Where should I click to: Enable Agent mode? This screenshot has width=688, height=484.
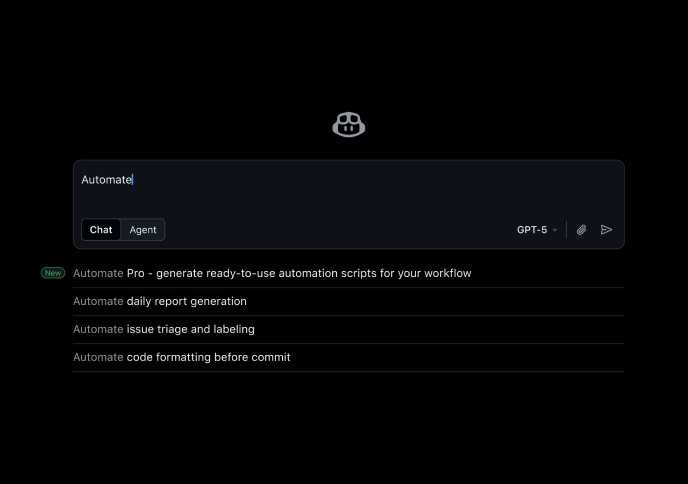(x=143, y=230)
